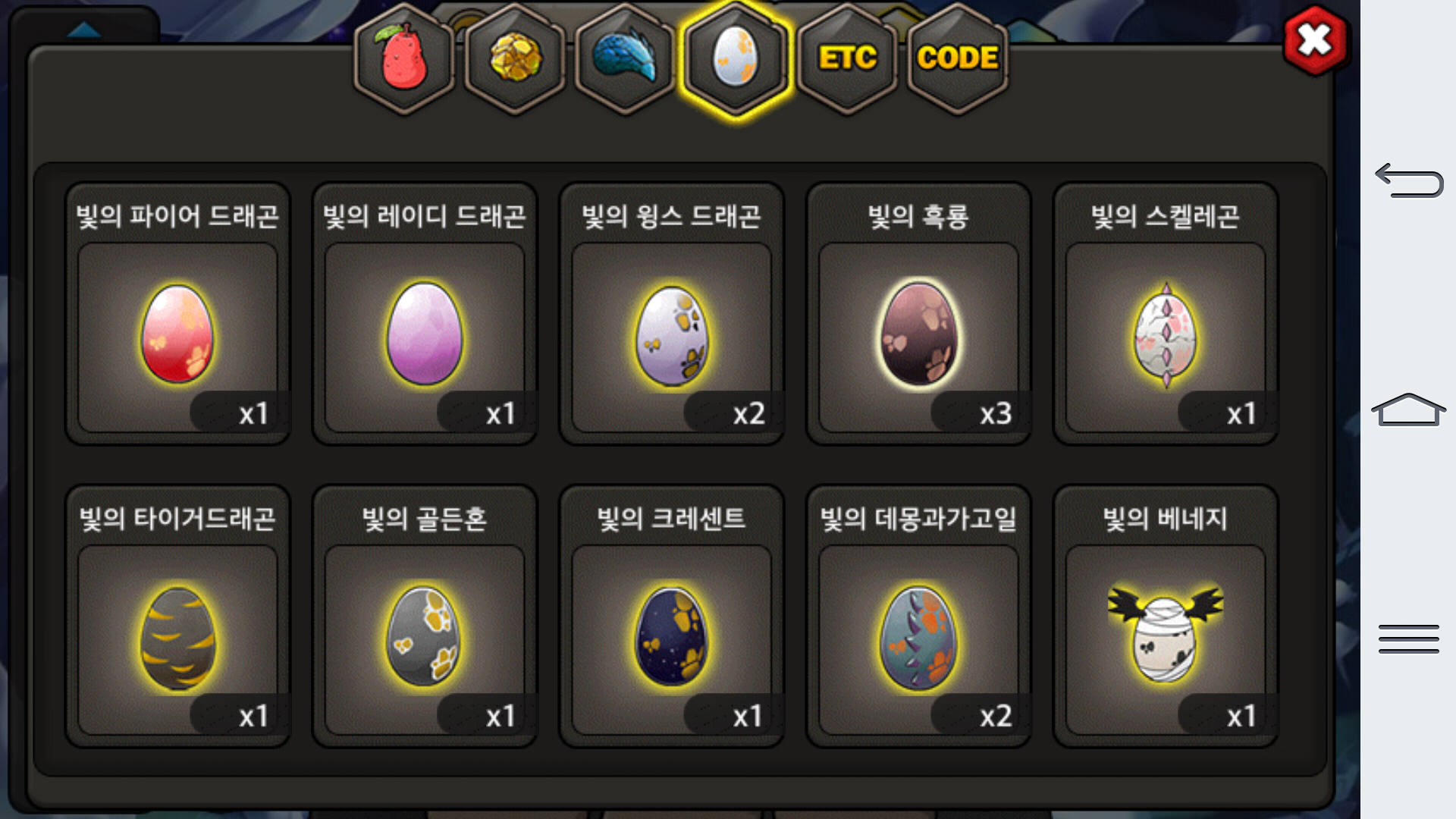
Task: Open the blue dragon wing tab
Action: (625, 59)
